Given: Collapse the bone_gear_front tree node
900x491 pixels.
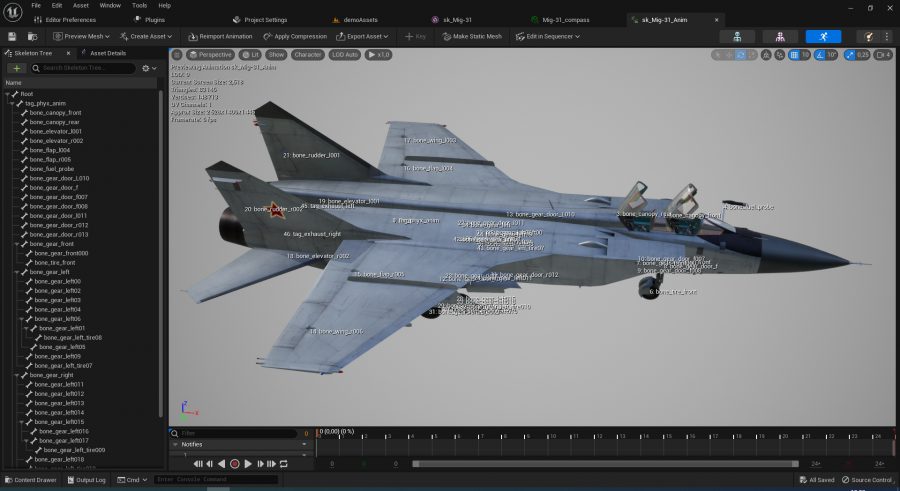Looking at the screenshot, I should [x=17, y=244].
